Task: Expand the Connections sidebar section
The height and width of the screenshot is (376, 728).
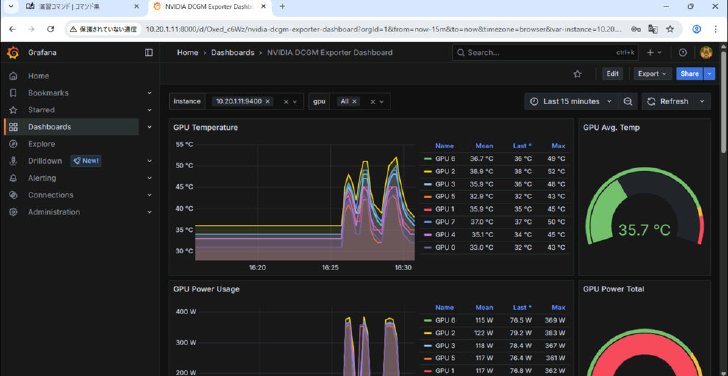Action: point(150,195)
